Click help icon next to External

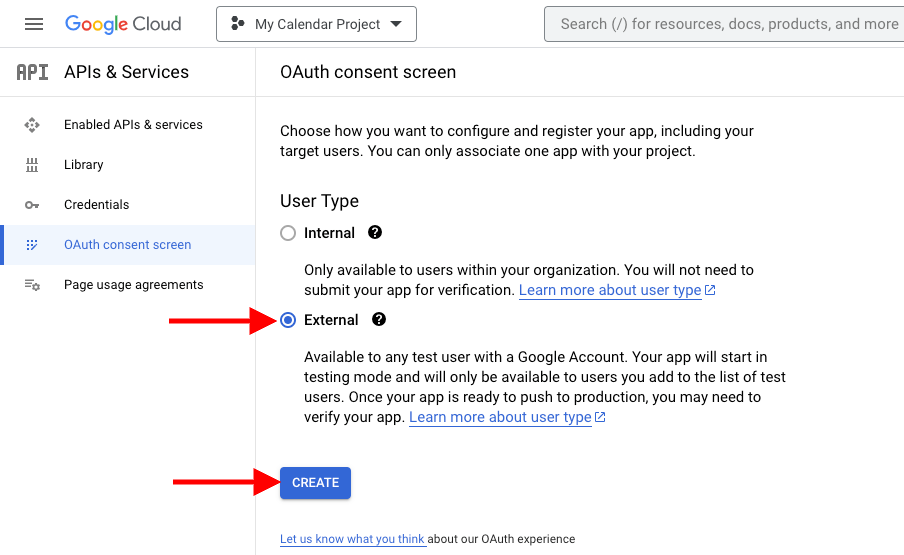click(x=379, y=320)
